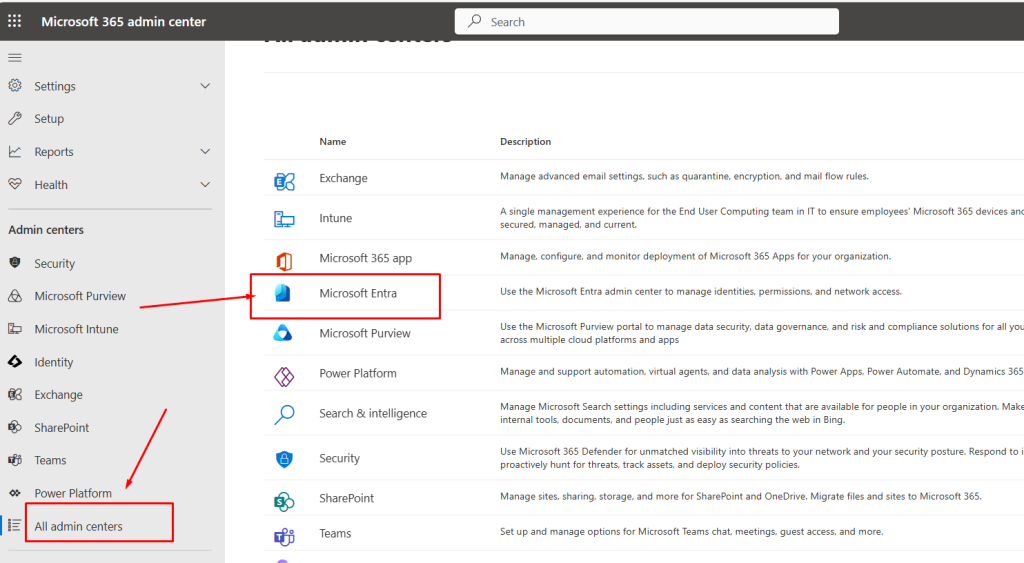Screen dimensions: 1024x563
Task: Expand the Settings menu chevron
Action: point(205,86)
